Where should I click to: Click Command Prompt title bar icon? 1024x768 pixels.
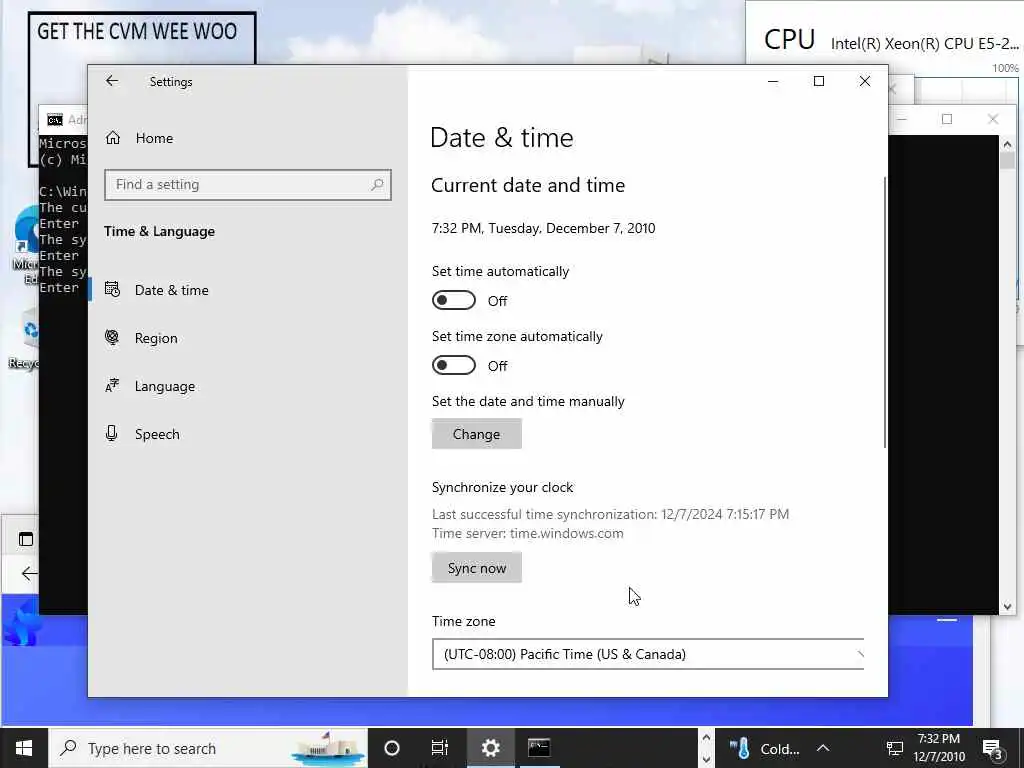pyautogui.click(x=55, y=120)
